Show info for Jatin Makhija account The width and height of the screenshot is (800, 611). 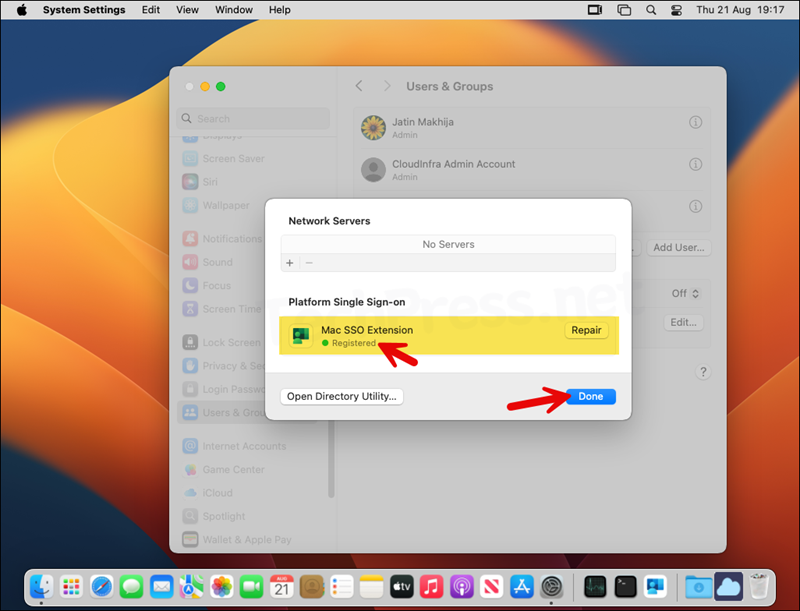(x=695, y=122)
